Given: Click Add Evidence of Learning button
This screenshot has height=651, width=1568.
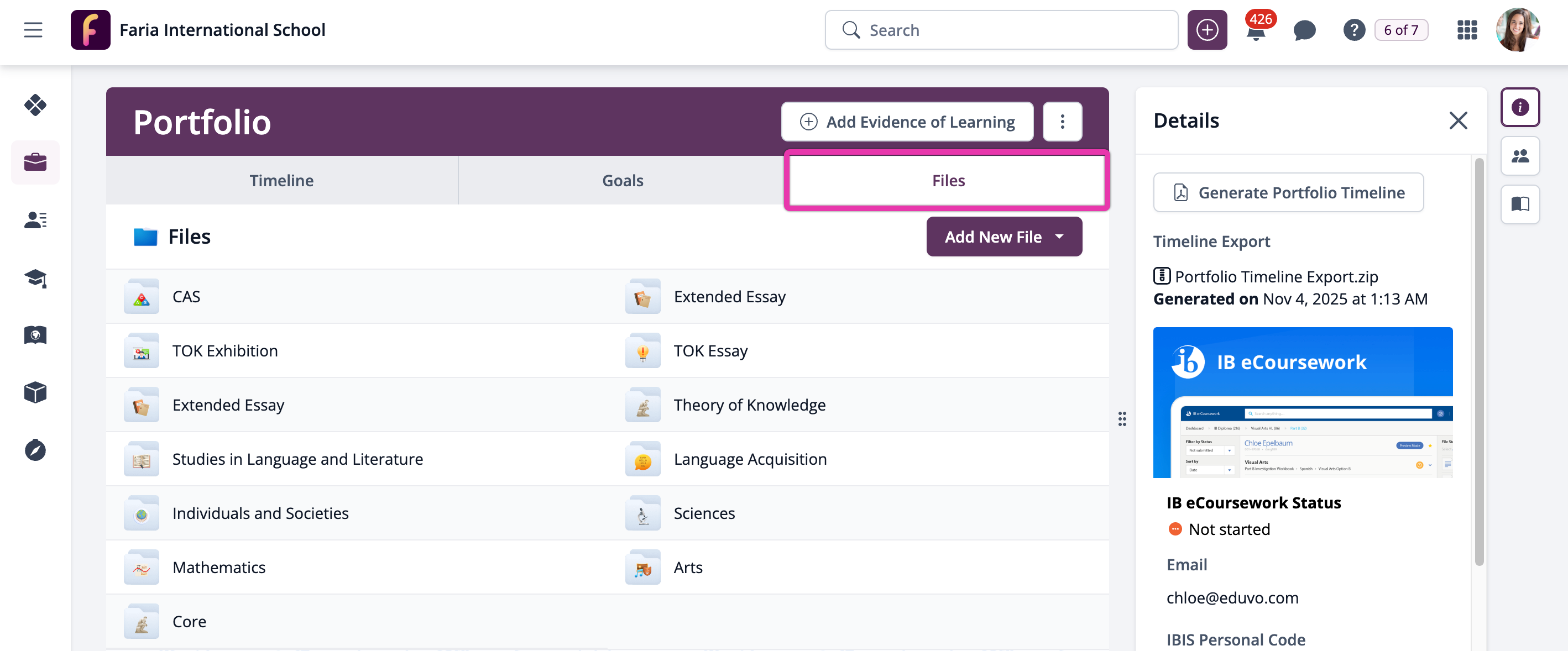Looking at the screenshot, I should tap(907, 122).
